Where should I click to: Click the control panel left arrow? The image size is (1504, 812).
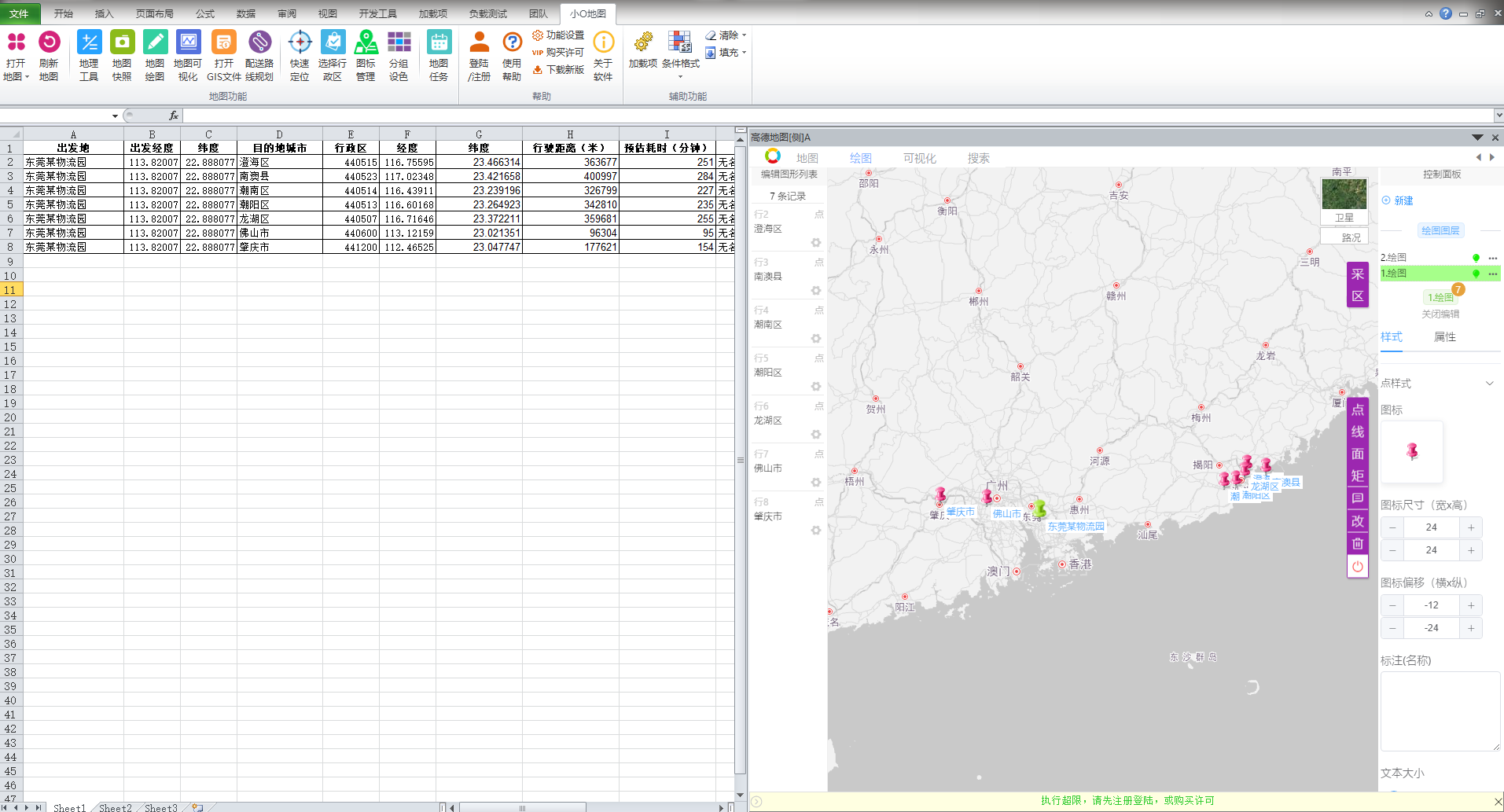pos(1478,157)
